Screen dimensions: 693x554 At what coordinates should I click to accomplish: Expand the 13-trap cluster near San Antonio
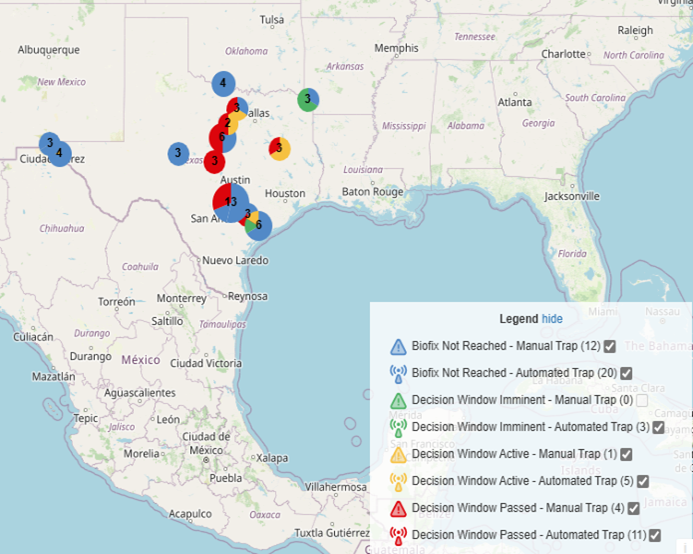(231, 202)
